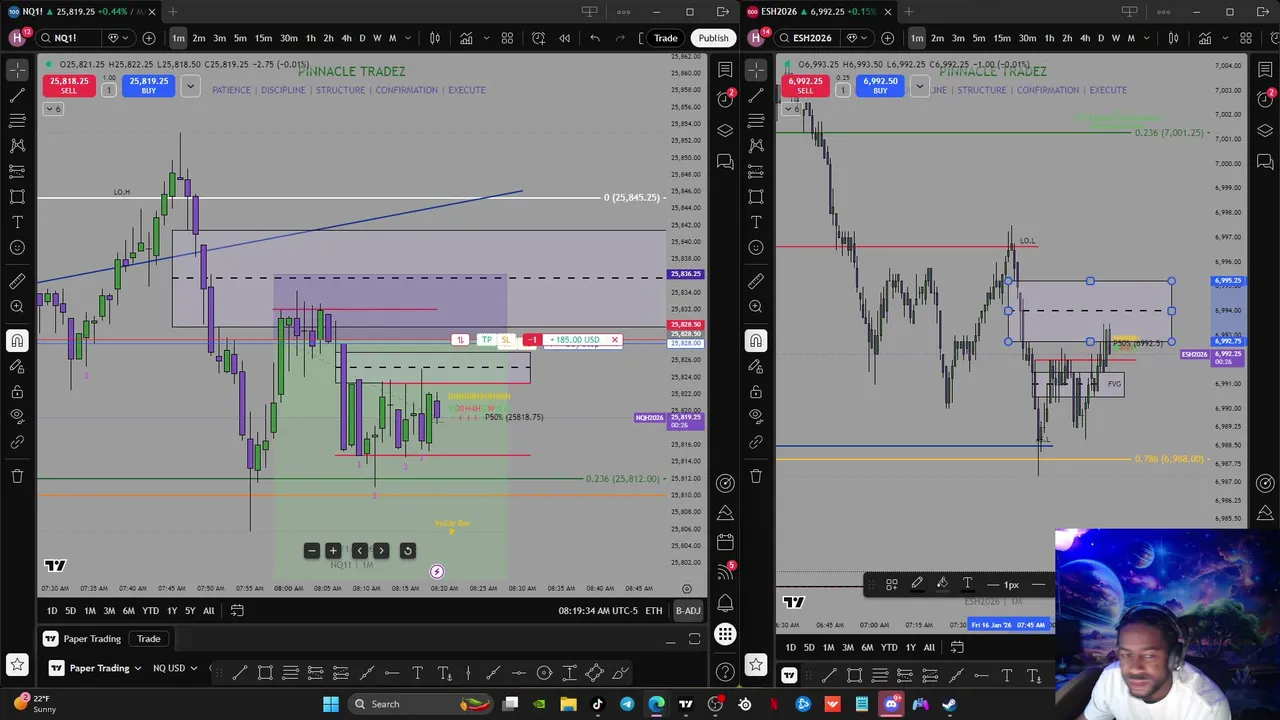Click bar replay rewind icon in NQ1! toolbar
Viewport: 1280px width, 720px height.
pyautogui.click(x=565, y=38)
